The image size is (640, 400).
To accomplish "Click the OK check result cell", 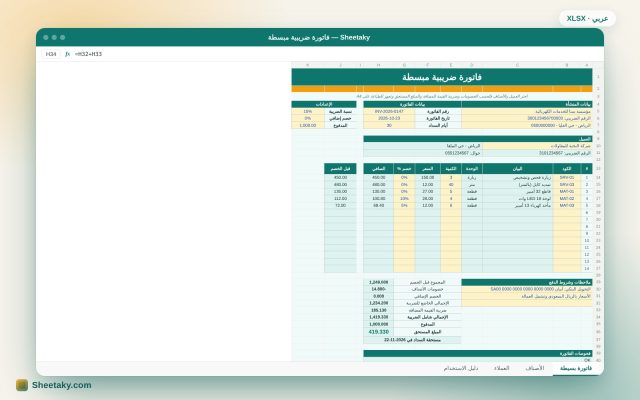I will pyautogui.click(x=478, y=360).
